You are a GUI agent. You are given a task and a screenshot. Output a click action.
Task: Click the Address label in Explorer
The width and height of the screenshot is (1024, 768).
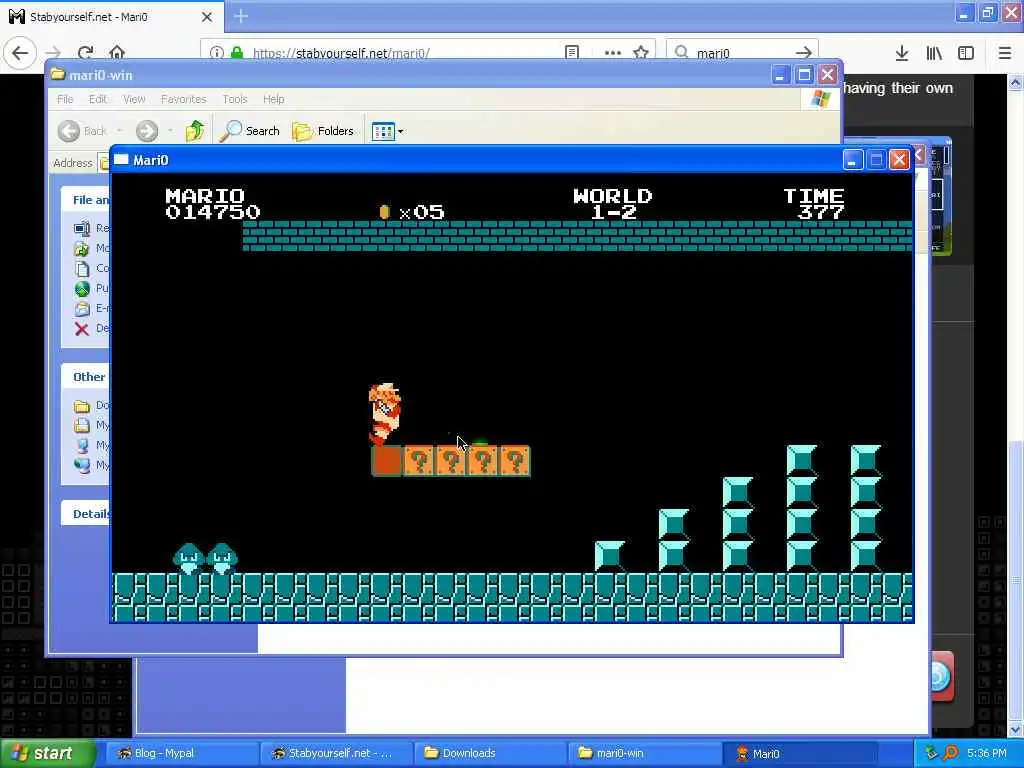(72, 163)
